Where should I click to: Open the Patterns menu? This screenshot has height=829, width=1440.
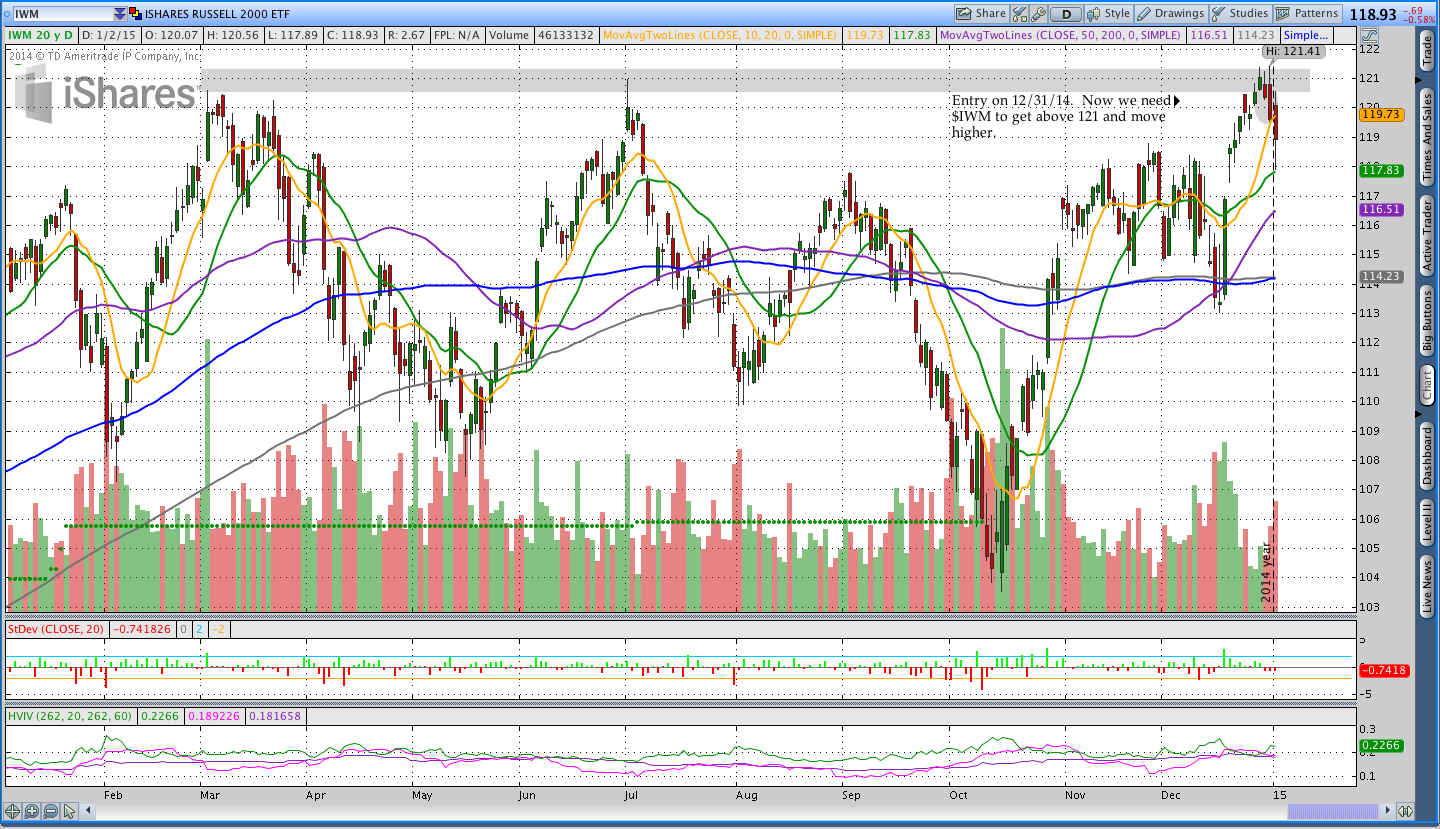click(x=1307, y=14)
